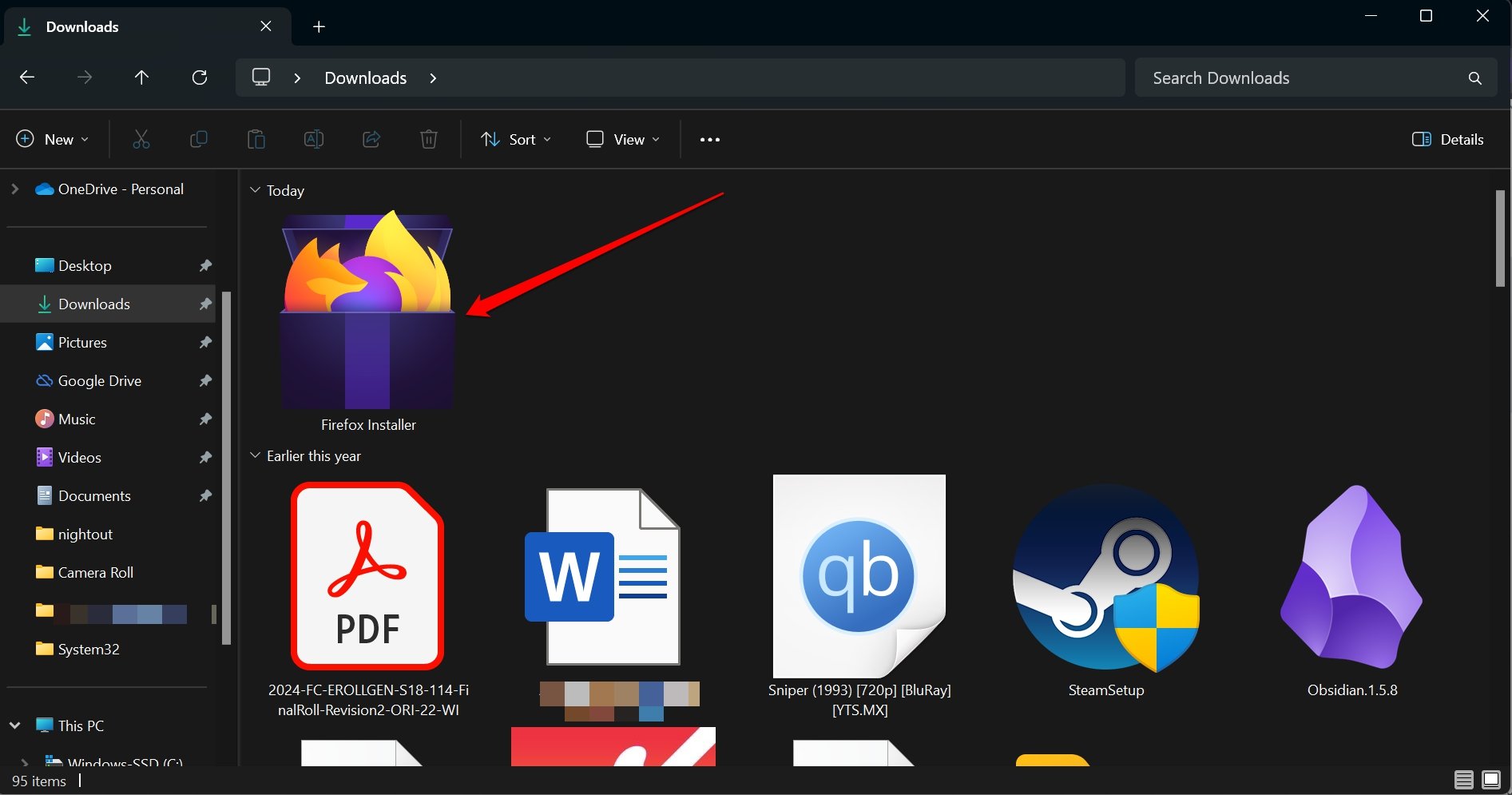Viewport: 1512px width, 795px height.
Task: Switch to details list view in status bar
Action: (x=1463, y=780)
